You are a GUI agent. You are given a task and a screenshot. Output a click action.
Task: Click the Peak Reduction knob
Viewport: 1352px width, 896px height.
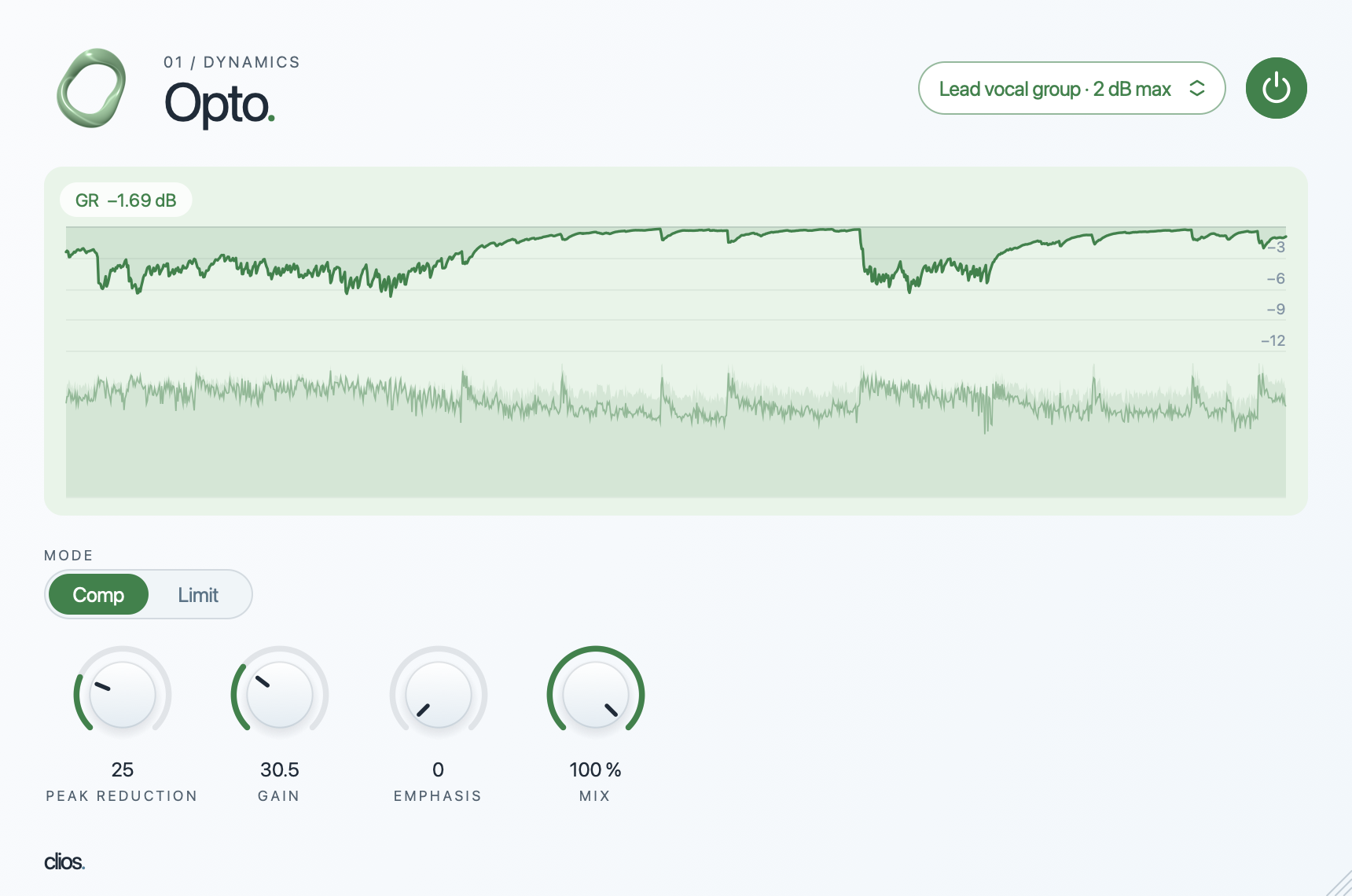[123, 695]
